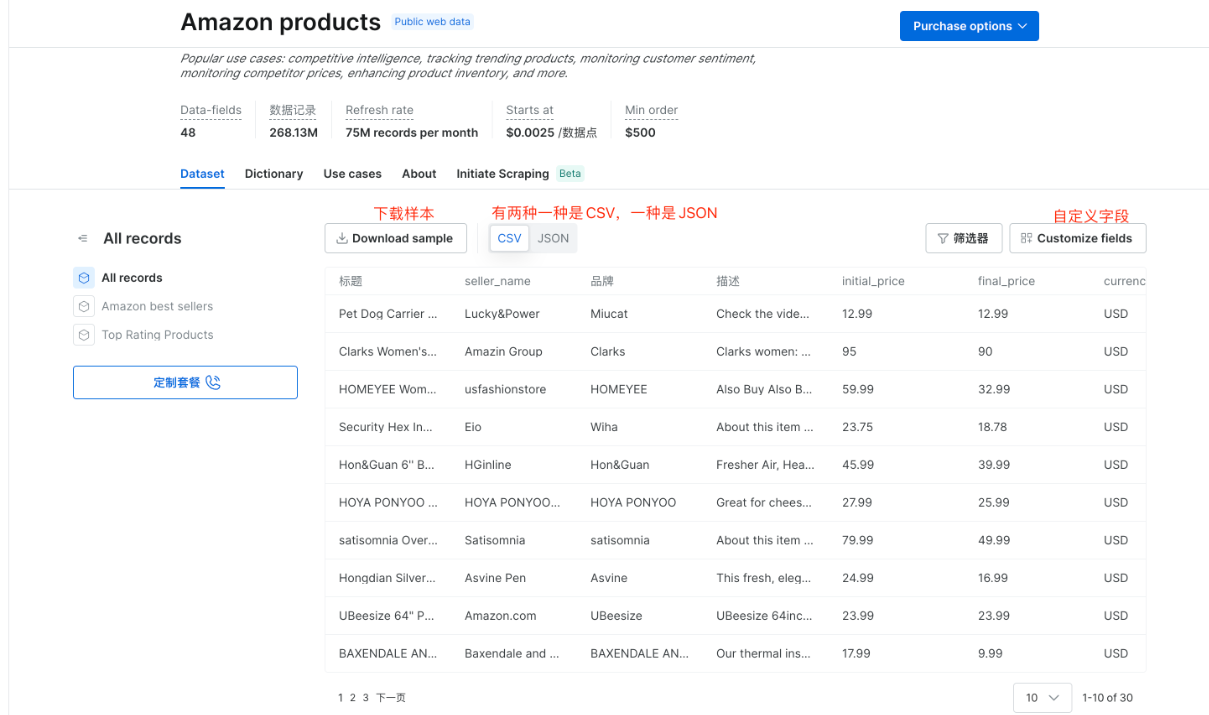Open the Dataset tab
The image size is (1209, 715).
click(202, 174)
